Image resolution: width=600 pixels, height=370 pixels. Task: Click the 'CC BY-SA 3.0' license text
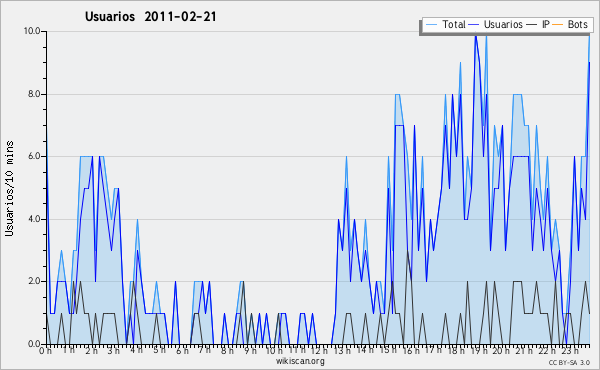pos(569,362)
